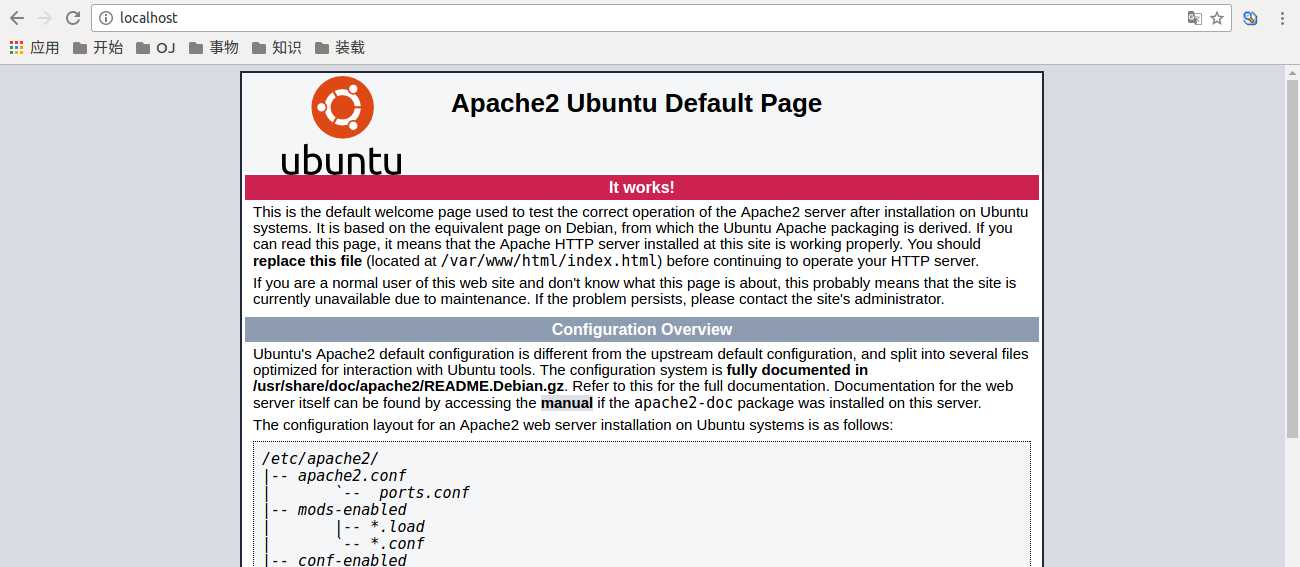Click the It works! banner
The height and width of the screenshot is (567, 1300).
pos(642,187)
